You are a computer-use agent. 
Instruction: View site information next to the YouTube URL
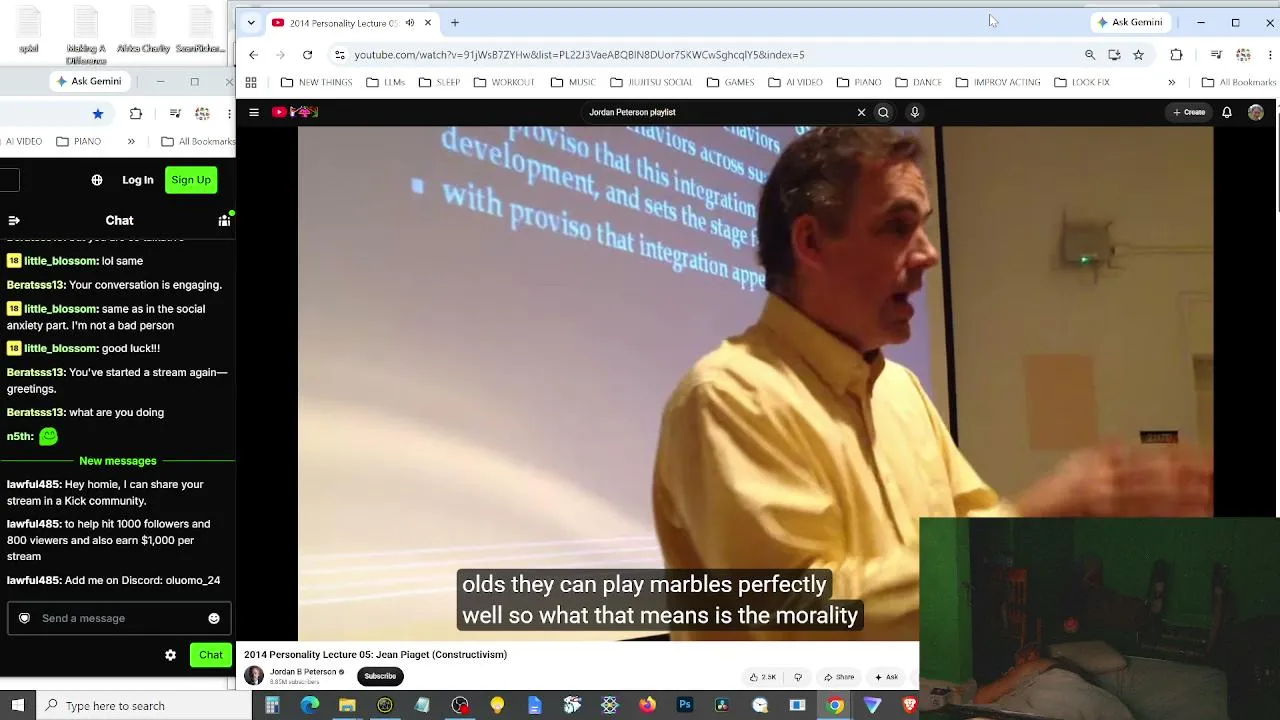pyautogui.click(x=340, y=55)
